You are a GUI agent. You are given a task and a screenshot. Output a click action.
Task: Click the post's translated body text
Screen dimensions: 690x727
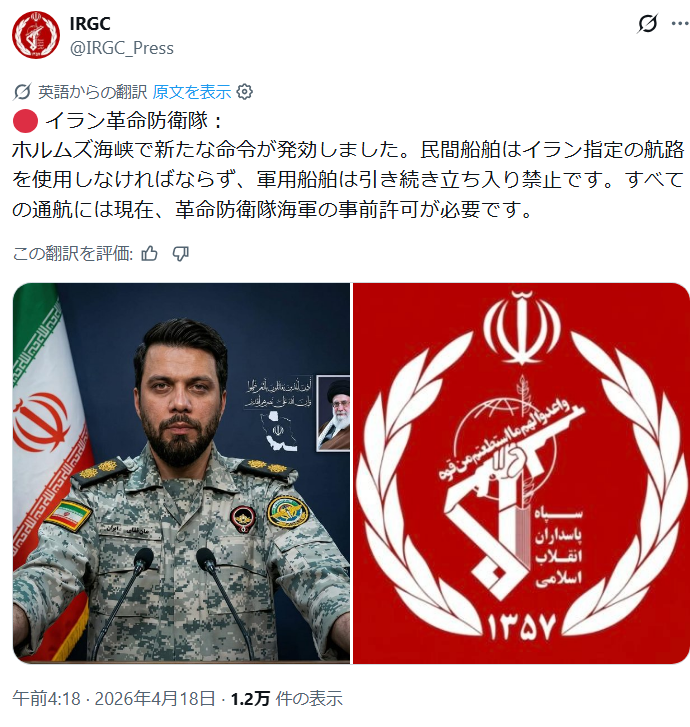point(348,179)
